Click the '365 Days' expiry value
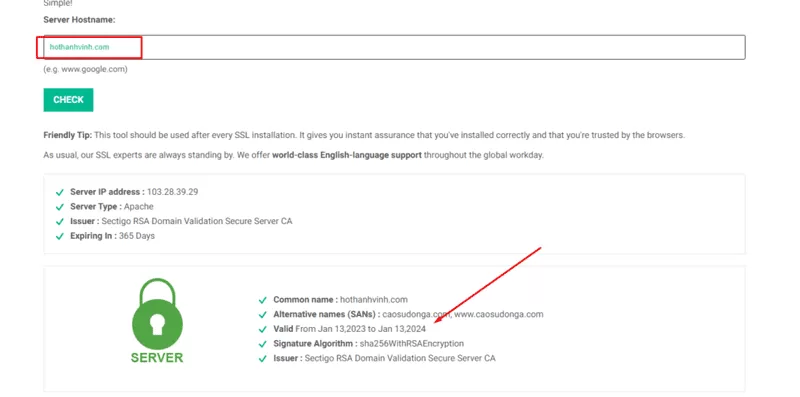Screen dimensions: 800x397 (x=137, y=236)
